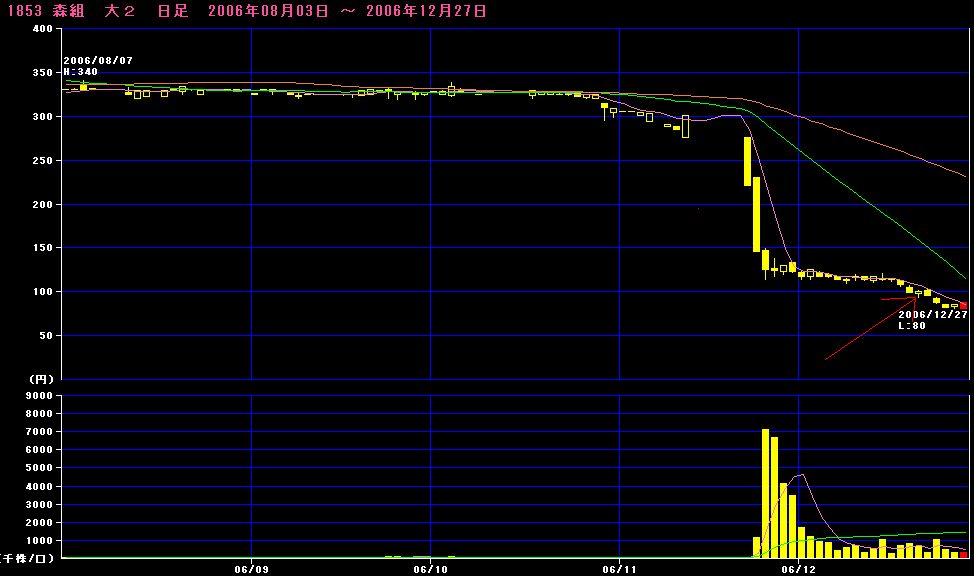Viewport: 974px width, 576px height.
Task: Click the stock code 1853 in title
Action: click(25, 11)
